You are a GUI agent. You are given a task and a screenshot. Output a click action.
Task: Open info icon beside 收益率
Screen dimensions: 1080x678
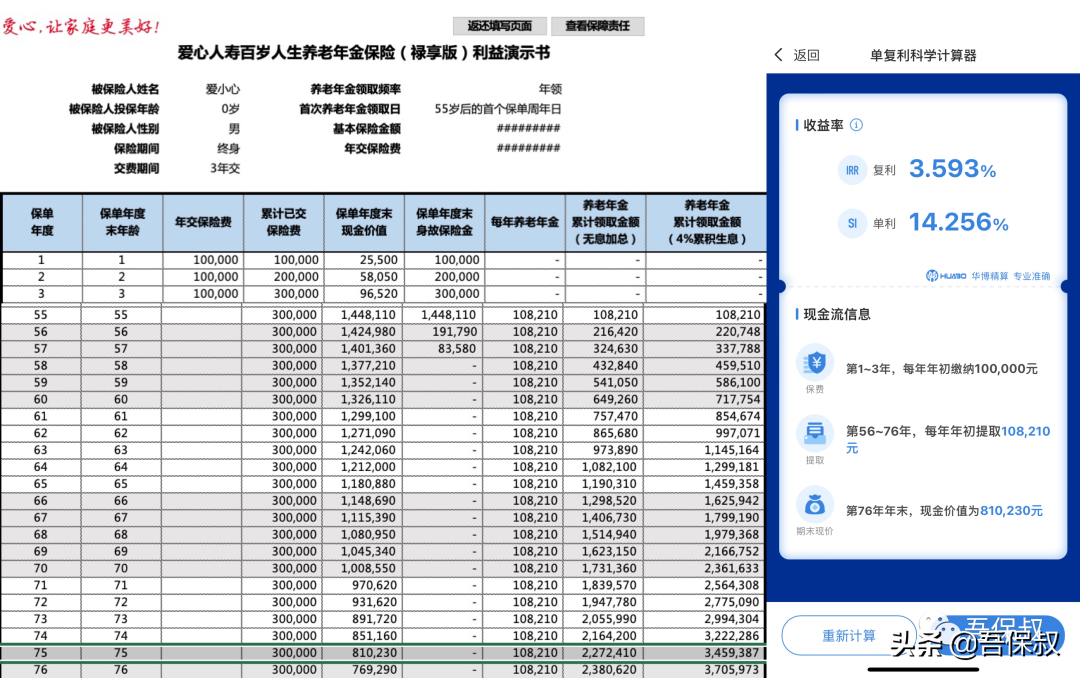(x=856, y=125)
